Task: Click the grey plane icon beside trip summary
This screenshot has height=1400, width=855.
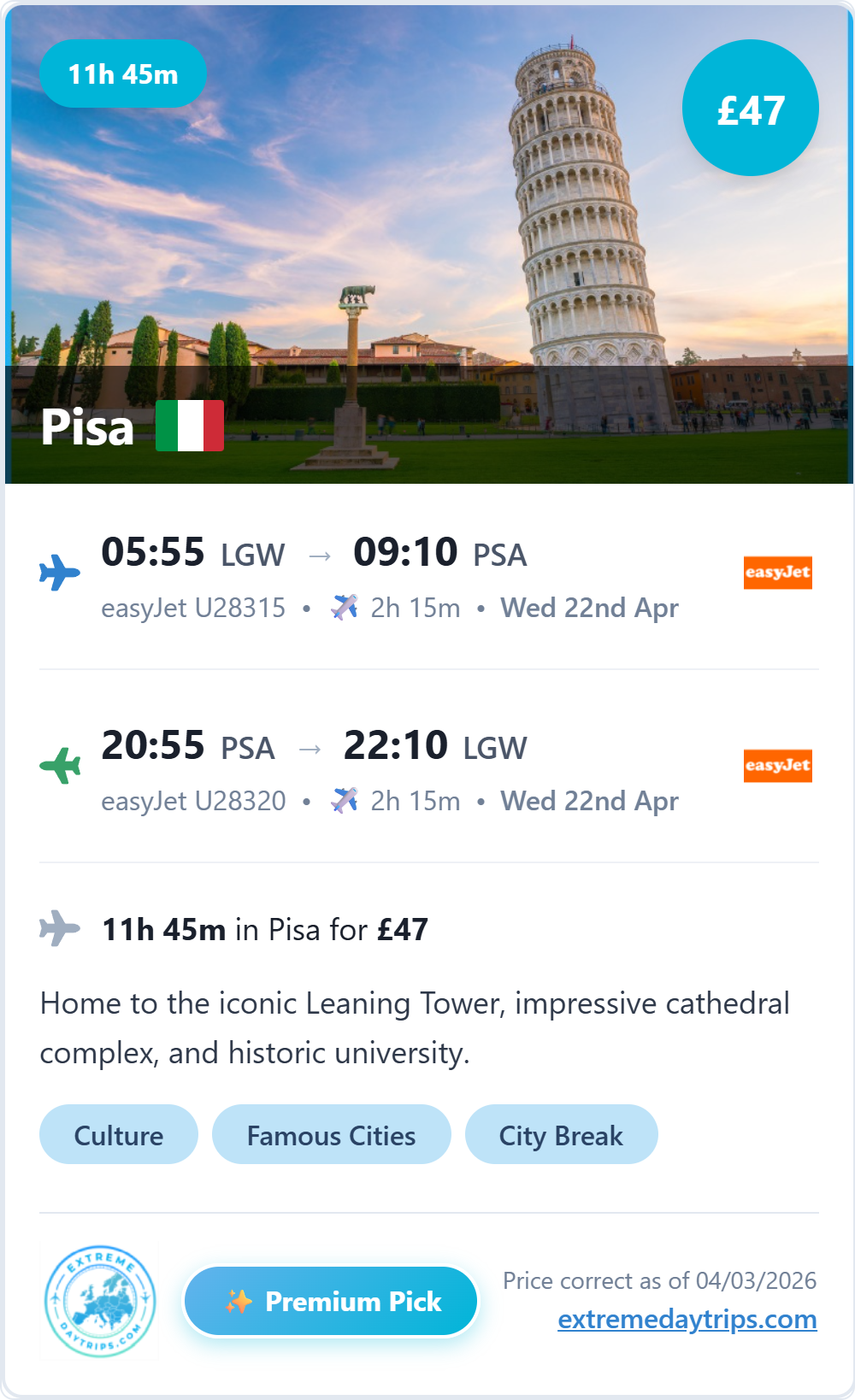Action: (60, 928)
